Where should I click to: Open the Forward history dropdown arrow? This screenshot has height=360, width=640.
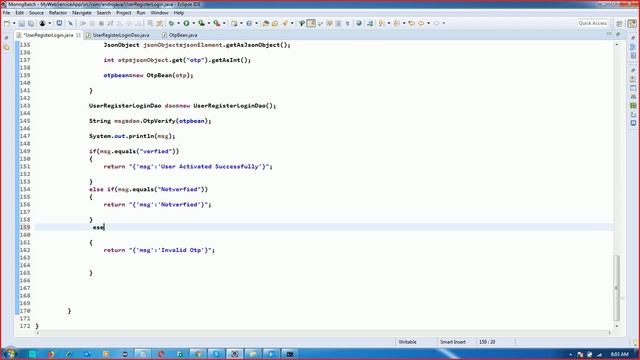pos(444,23)
